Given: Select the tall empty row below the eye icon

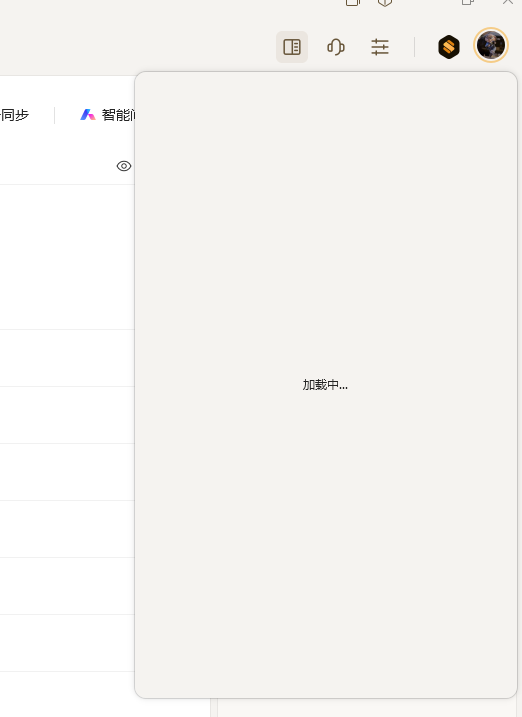Looking at the screenshot, I should tap(67, 257).
